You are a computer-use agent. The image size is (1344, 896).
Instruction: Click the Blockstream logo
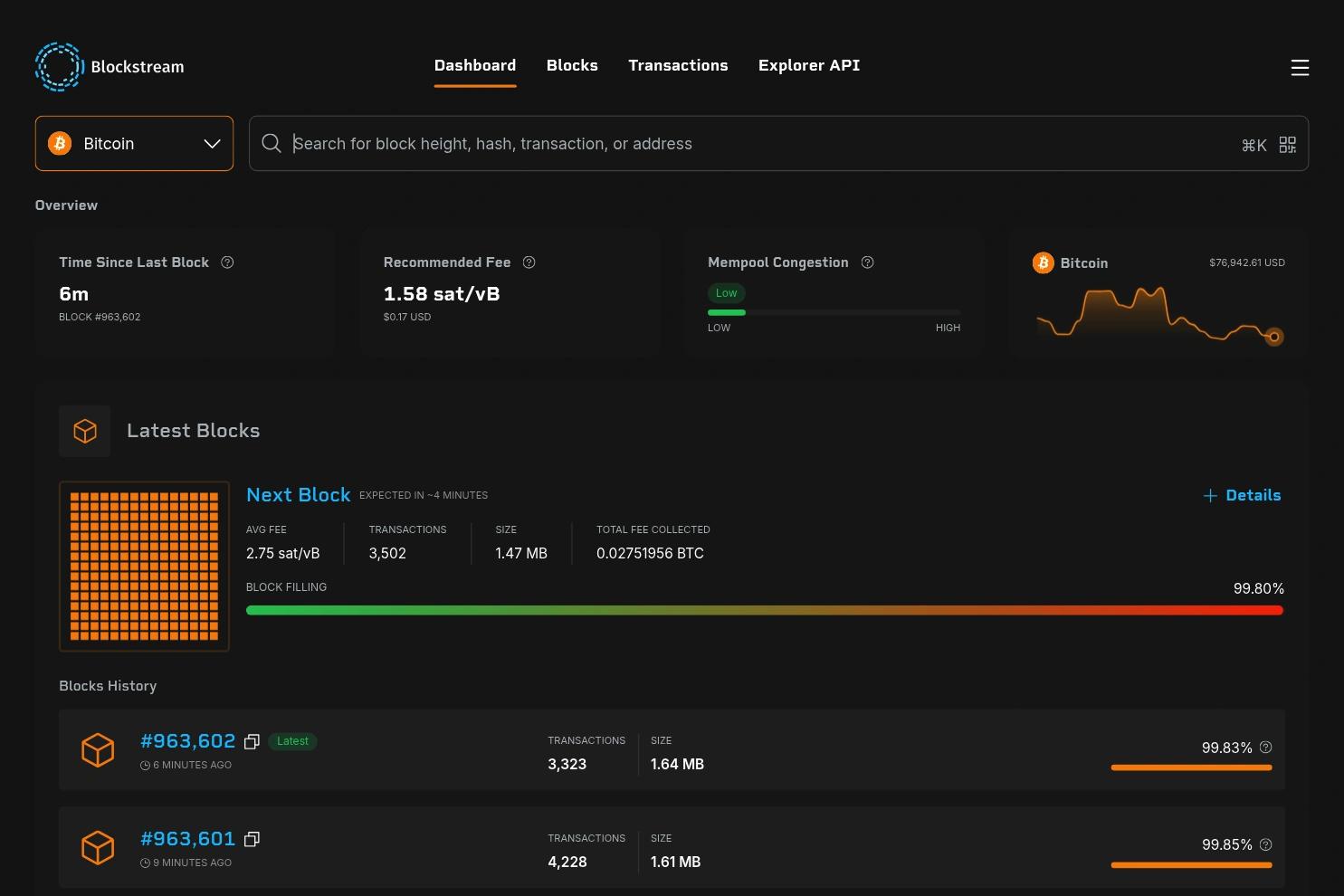pyautogui.click(x=110, y=67)
